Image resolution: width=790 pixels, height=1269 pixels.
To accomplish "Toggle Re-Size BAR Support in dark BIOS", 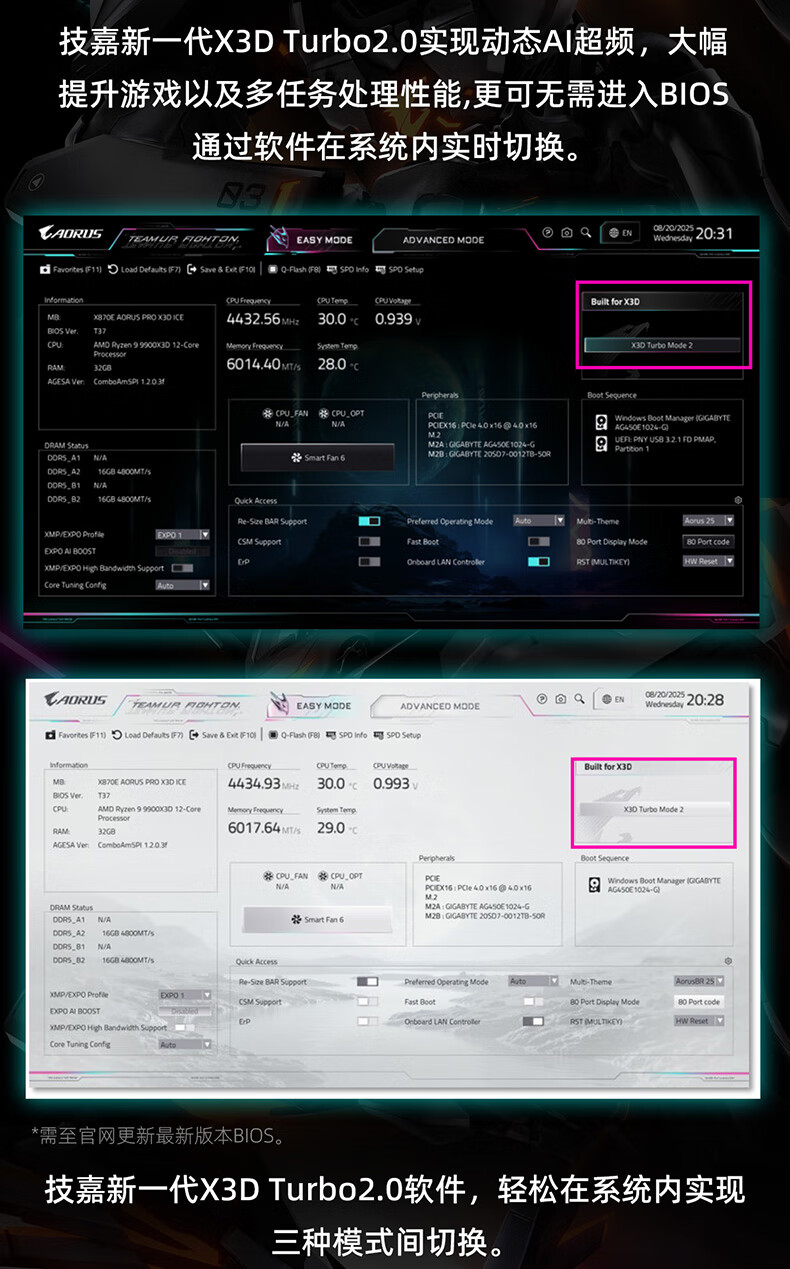I will (369, 521).
